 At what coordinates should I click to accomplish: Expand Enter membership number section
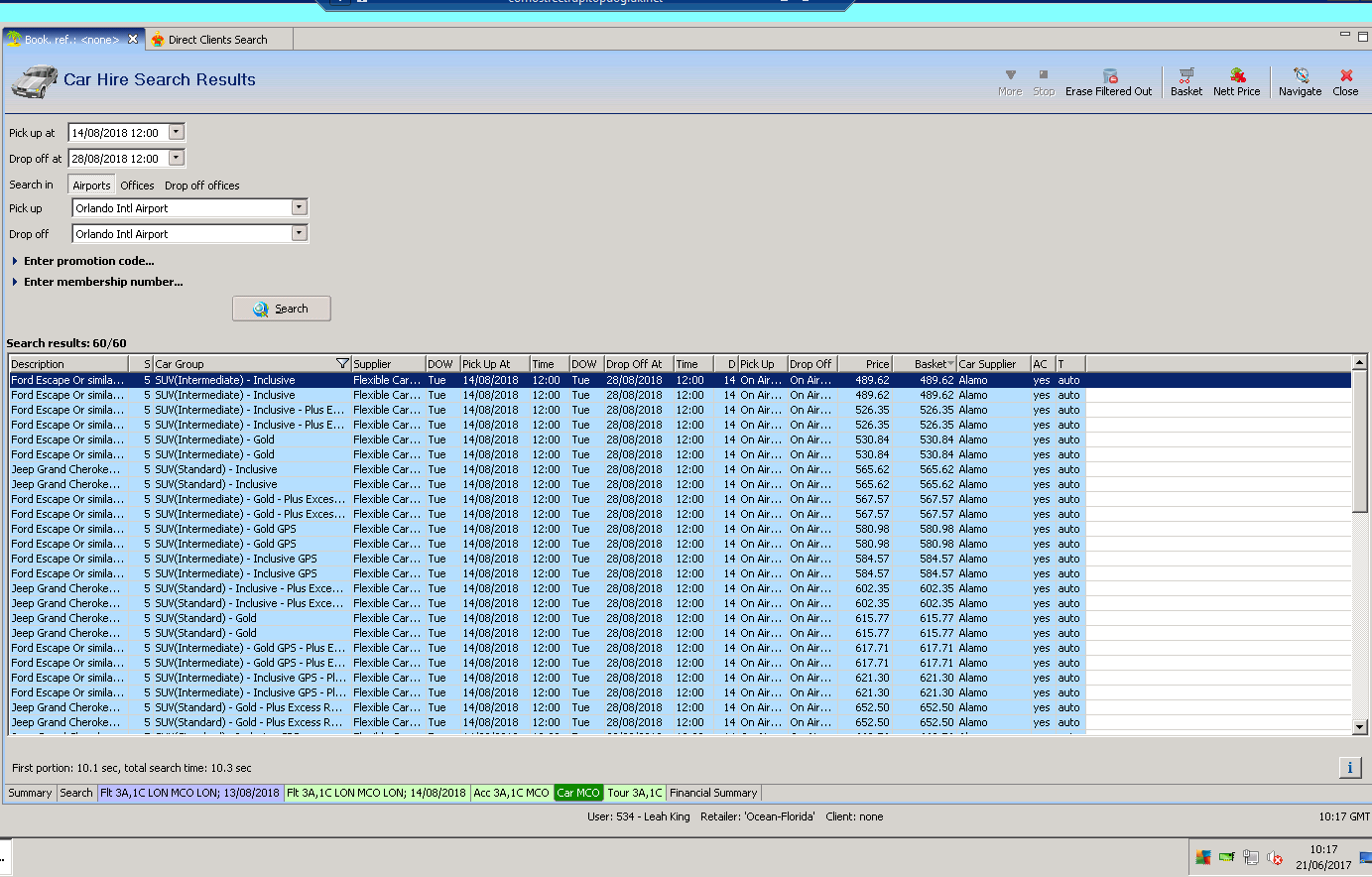click(x=102, y=282)
